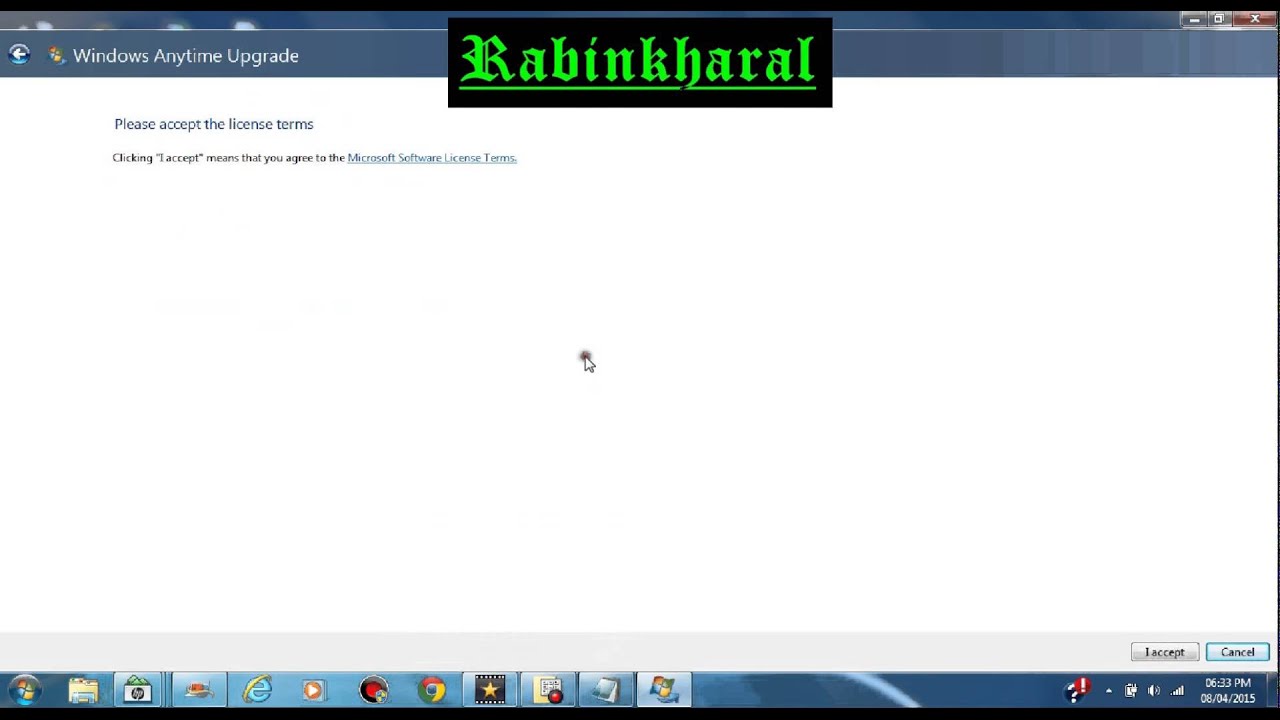Close the Anytime Upgrade window
The image size is (1280, 720).
click(1254, 19)
